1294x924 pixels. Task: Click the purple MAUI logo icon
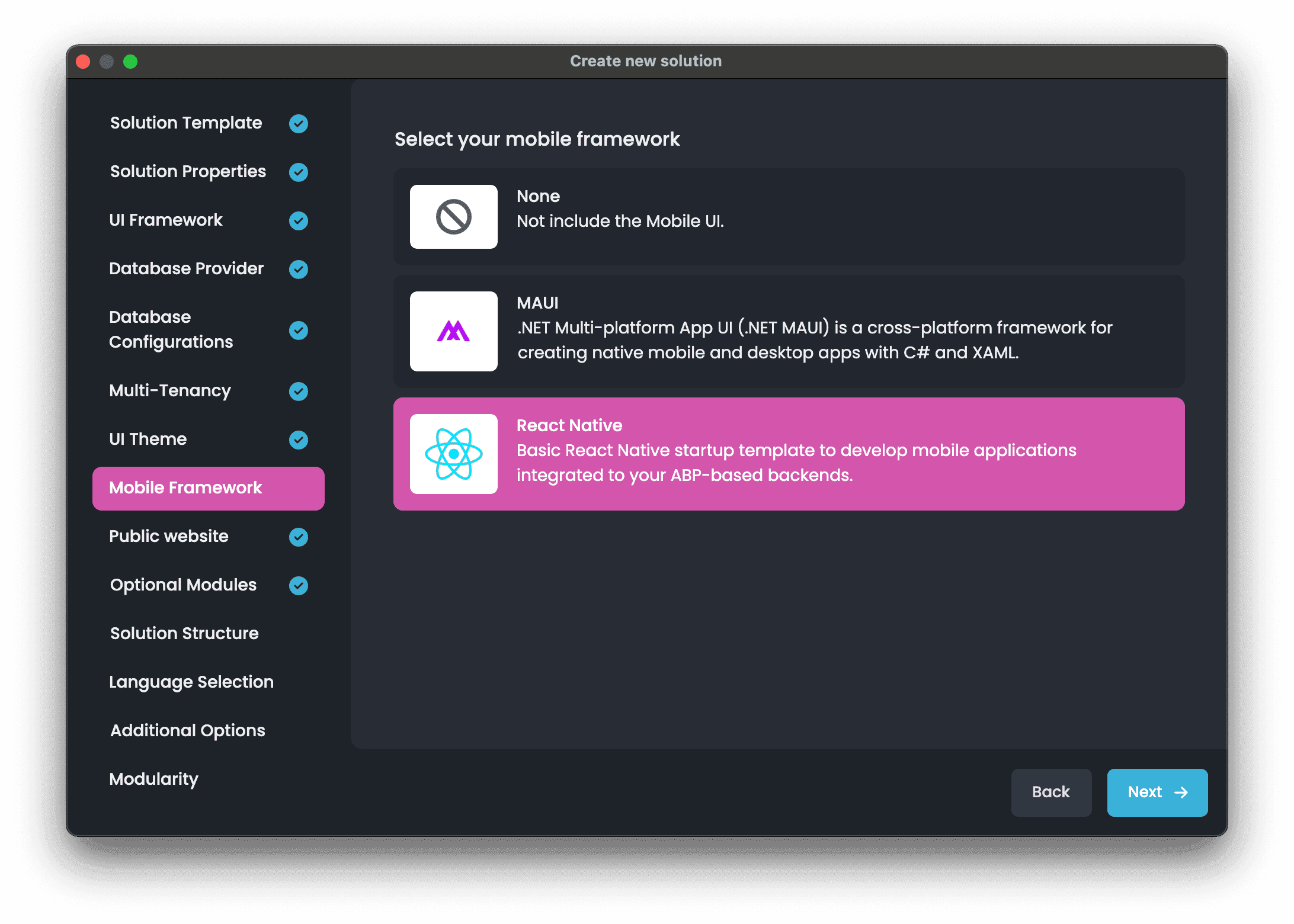pos(453,331)
